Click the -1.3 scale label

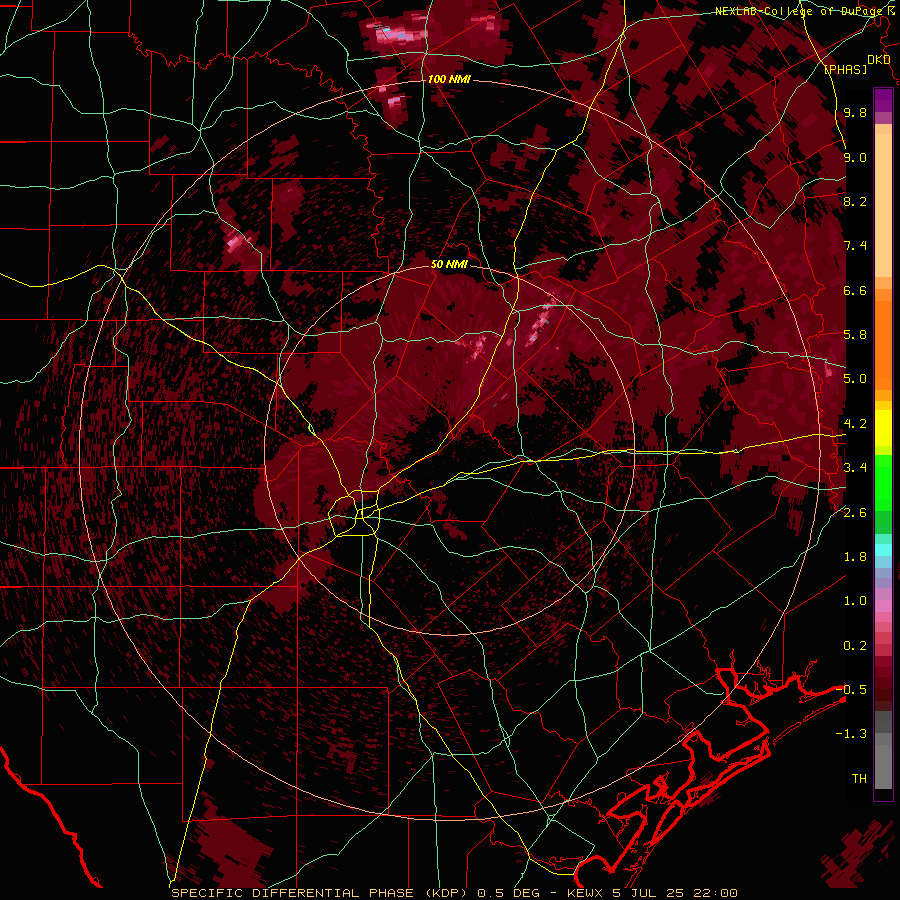pos(852,734)
